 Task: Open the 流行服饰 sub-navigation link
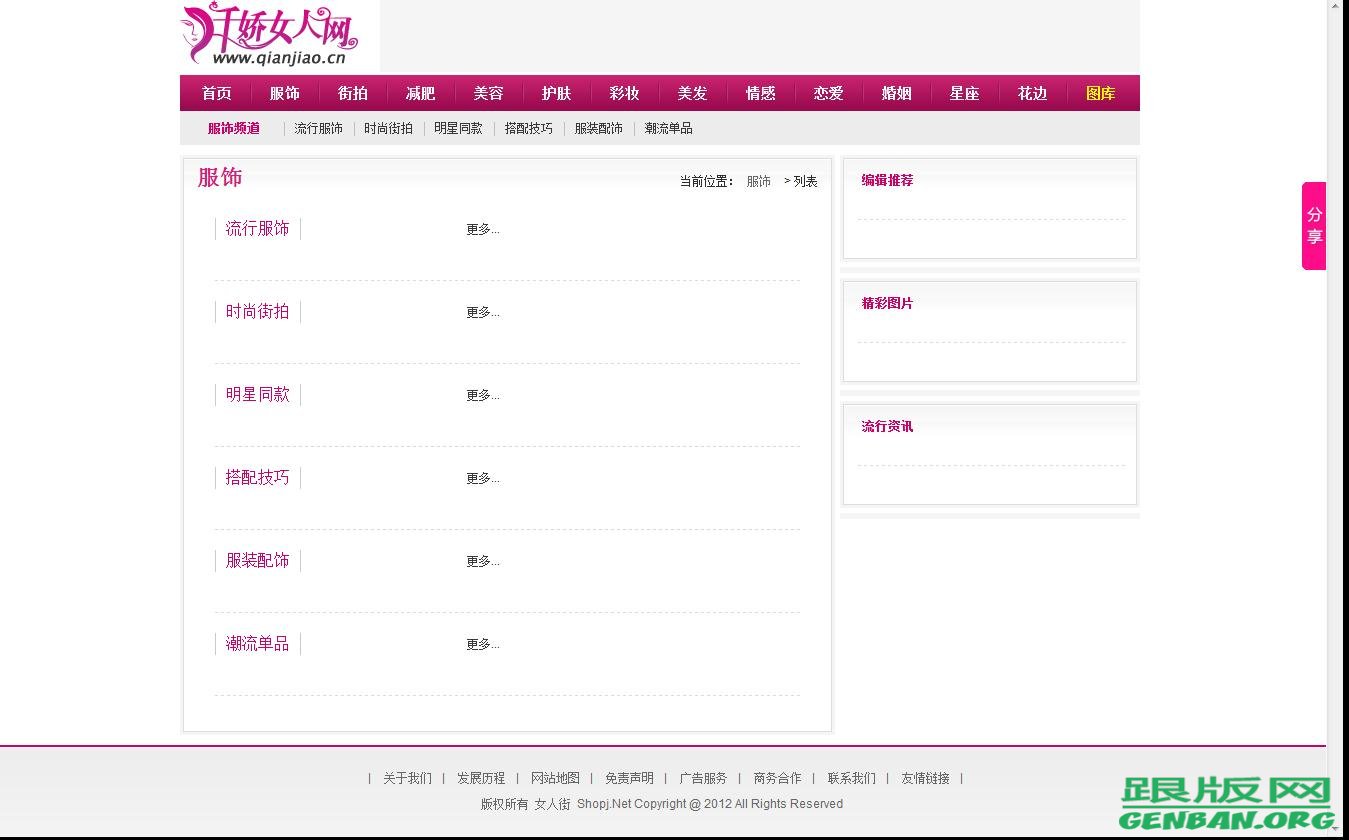tap(318, 128)
